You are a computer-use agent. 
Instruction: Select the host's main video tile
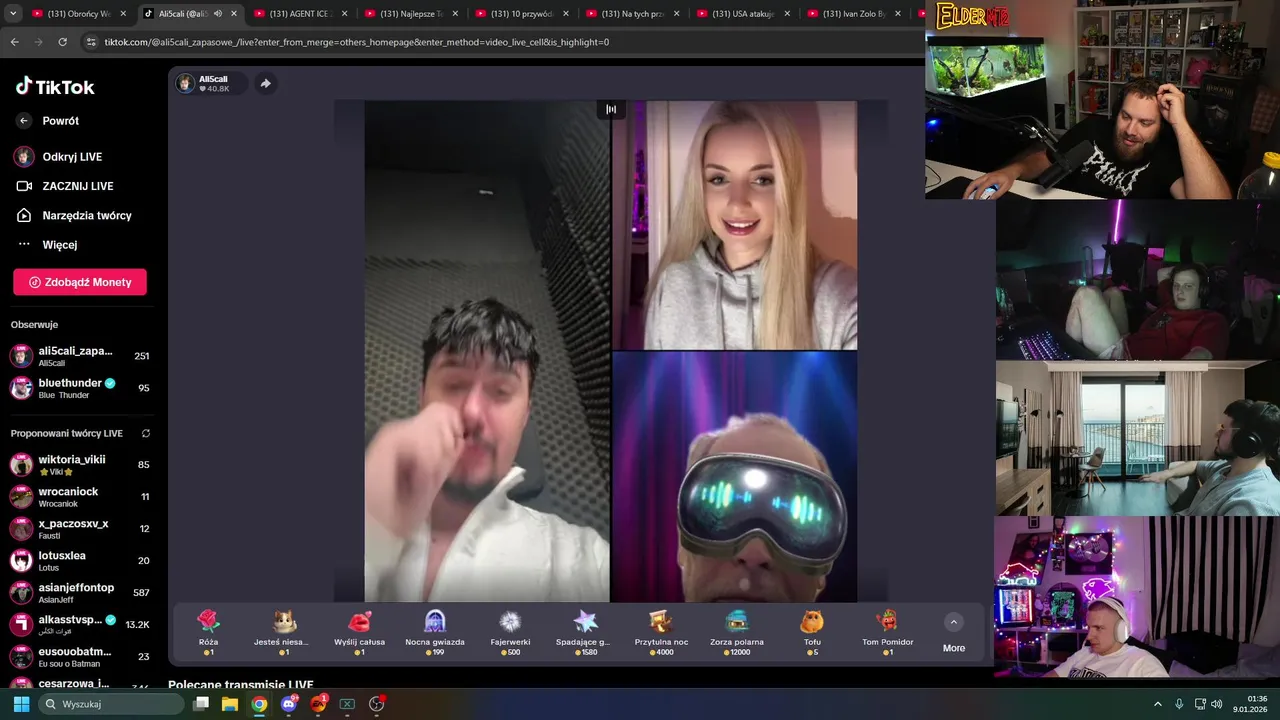(x=487, y=351)
